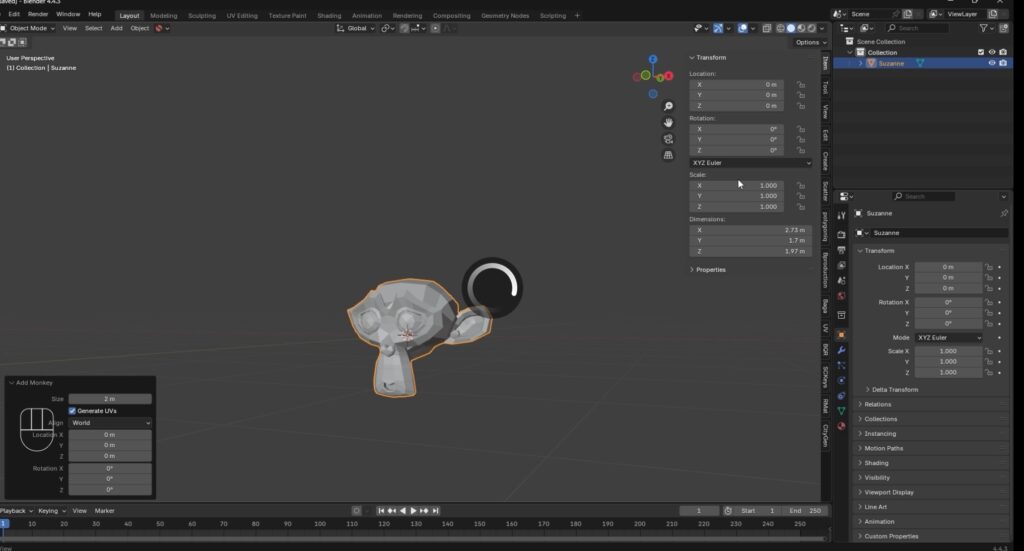Switch orthographic/perspective grid icon
Image resolution: width=1024 pixels, height=551 pixels.
[668, 155]
